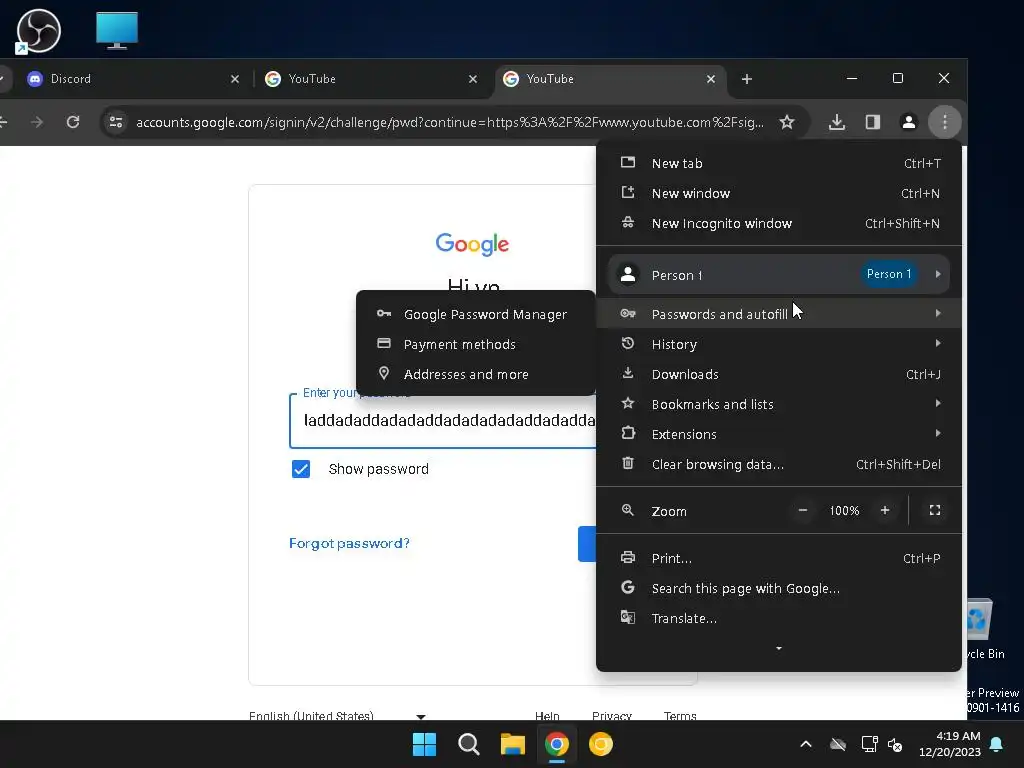The height and width of the screenshot is (768, 1024).
Task: Show hidden system tray icons
Action: click(806, 744)
